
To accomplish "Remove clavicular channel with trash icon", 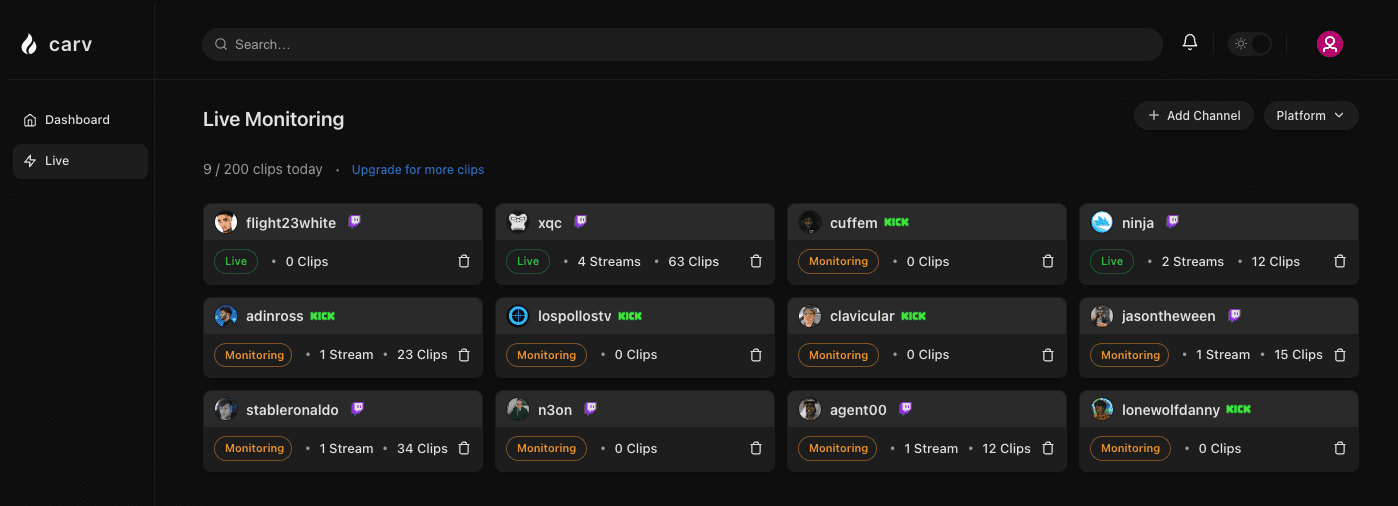I will (1048, 355).
